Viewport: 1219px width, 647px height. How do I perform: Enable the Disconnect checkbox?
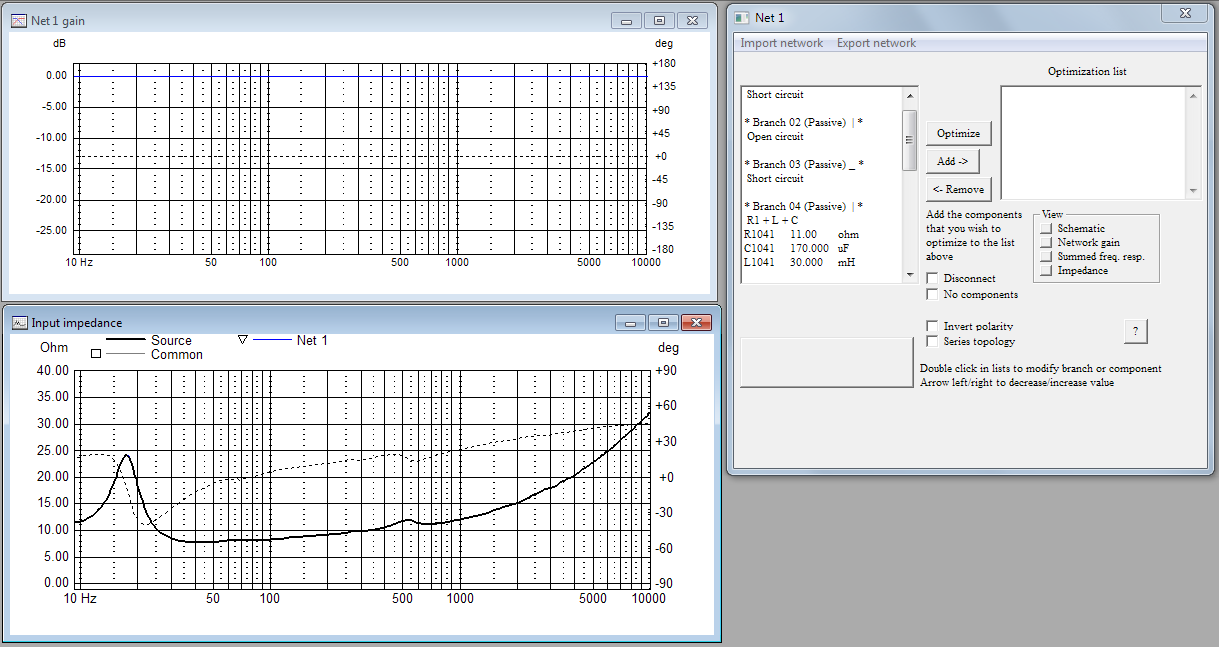933,278
